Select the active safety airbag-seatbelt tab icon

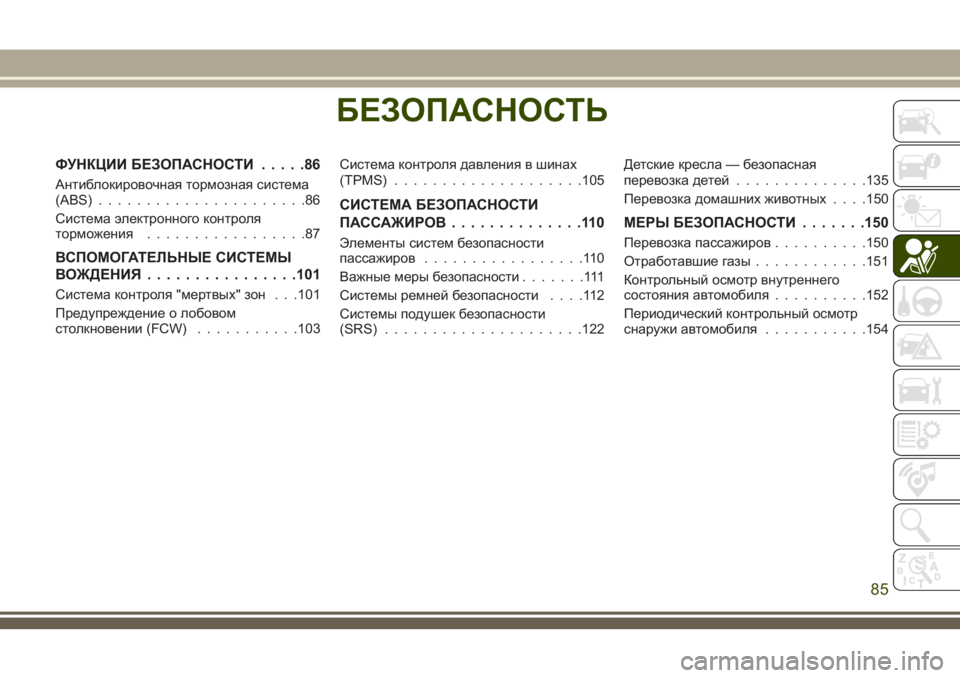[x=926, y=255]
